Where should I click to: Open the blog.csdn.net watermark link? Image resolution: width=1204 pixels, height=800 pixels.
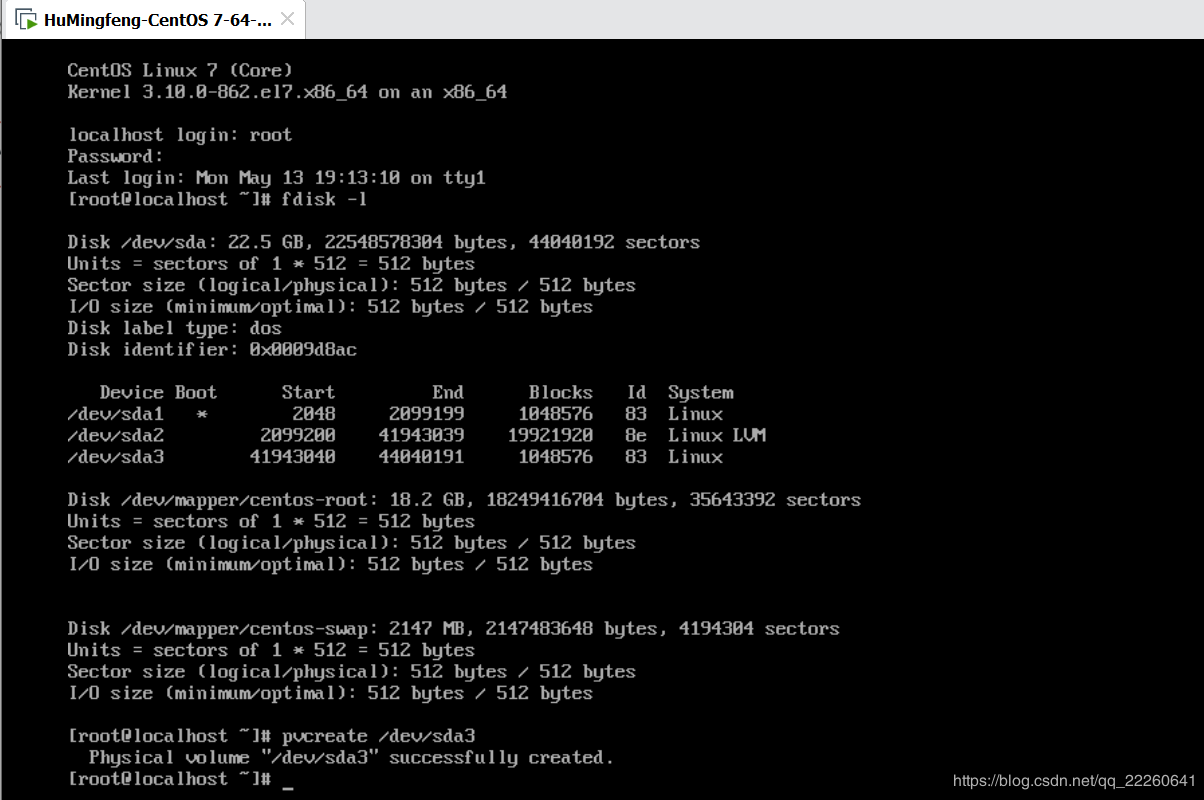(1073, 781)
